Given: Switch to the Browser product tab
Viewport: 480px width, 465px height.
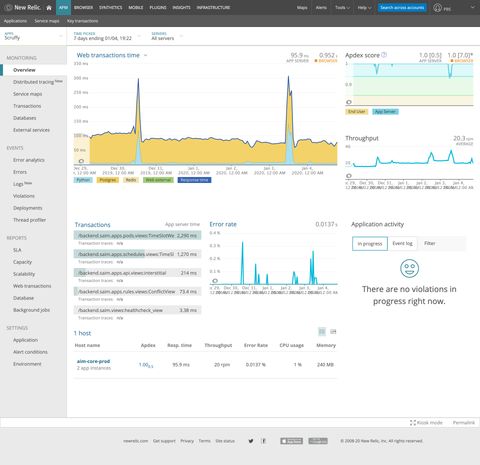Looking at the screenshot, I should [x=83, y=7].
